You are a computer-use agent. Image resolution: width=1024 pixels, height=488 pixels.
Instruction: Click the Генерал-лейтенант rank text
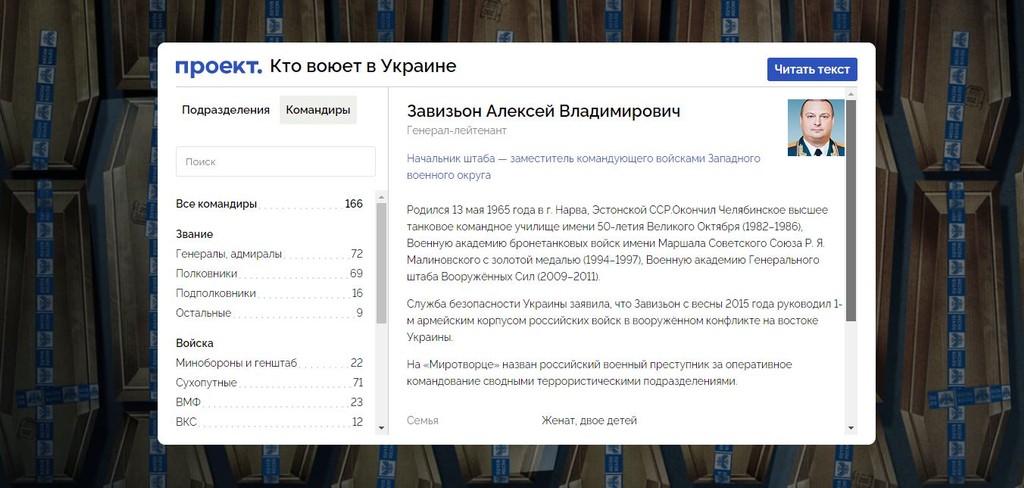[456, 131]
